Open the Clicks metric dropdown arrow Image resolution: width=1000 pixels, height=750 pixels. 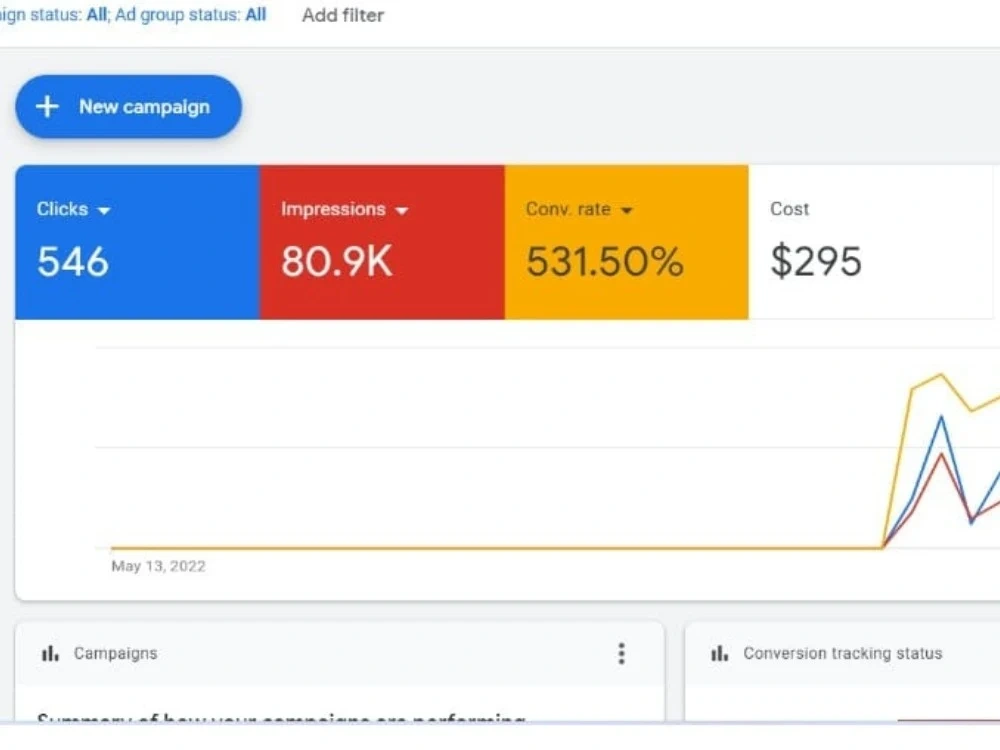[x=104, y=210]
